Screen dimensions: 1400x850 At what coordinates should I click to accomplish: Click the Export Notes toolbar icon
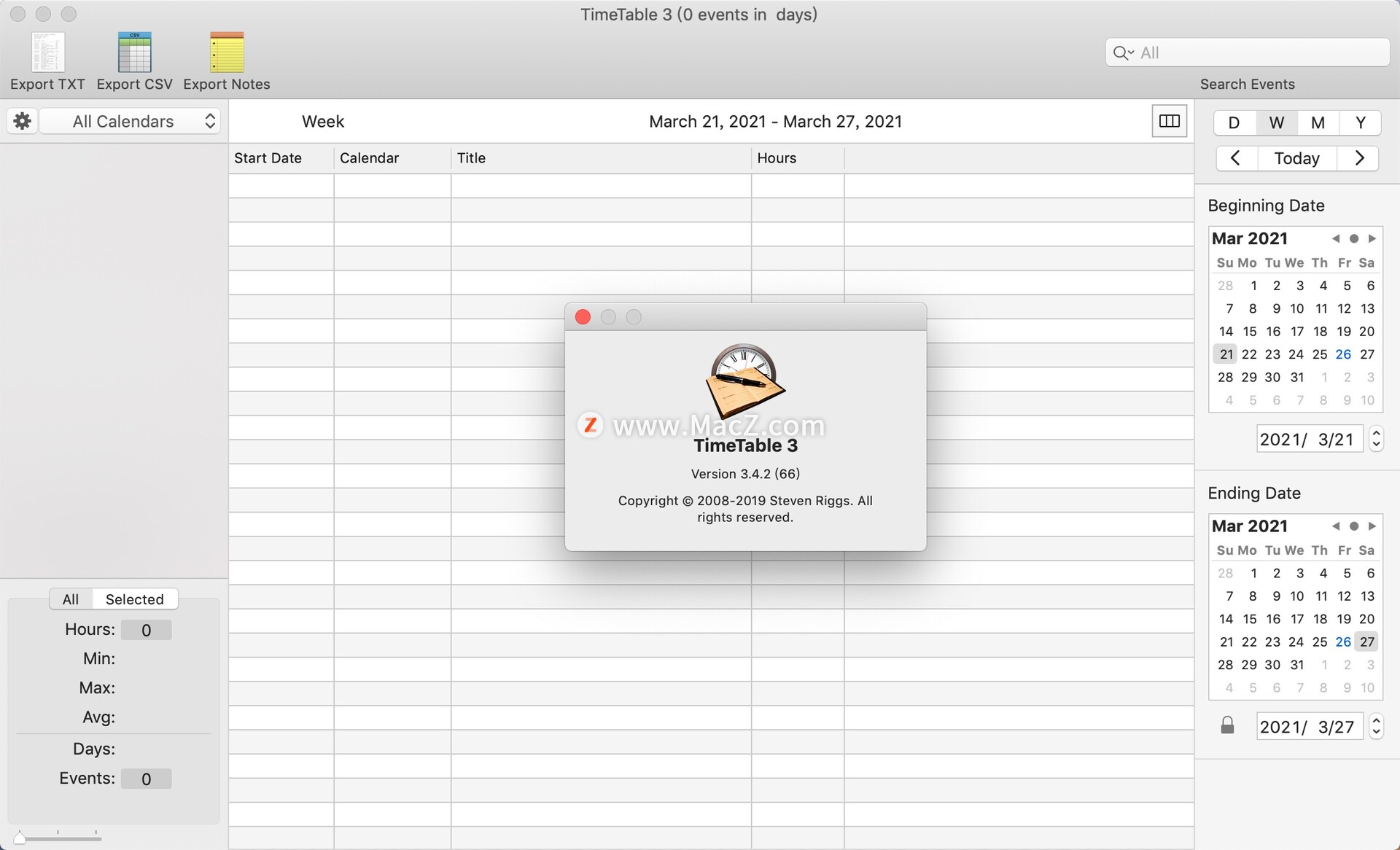[227, 52]
